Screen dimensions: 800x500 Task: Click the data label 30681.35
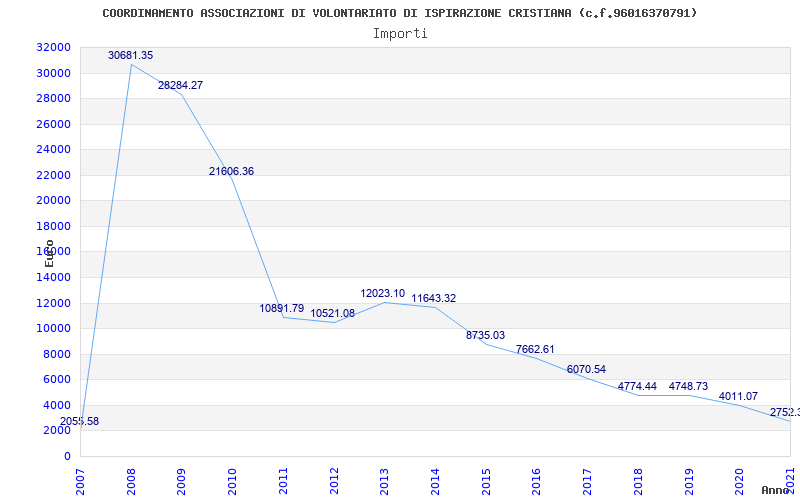pos(130,55)
